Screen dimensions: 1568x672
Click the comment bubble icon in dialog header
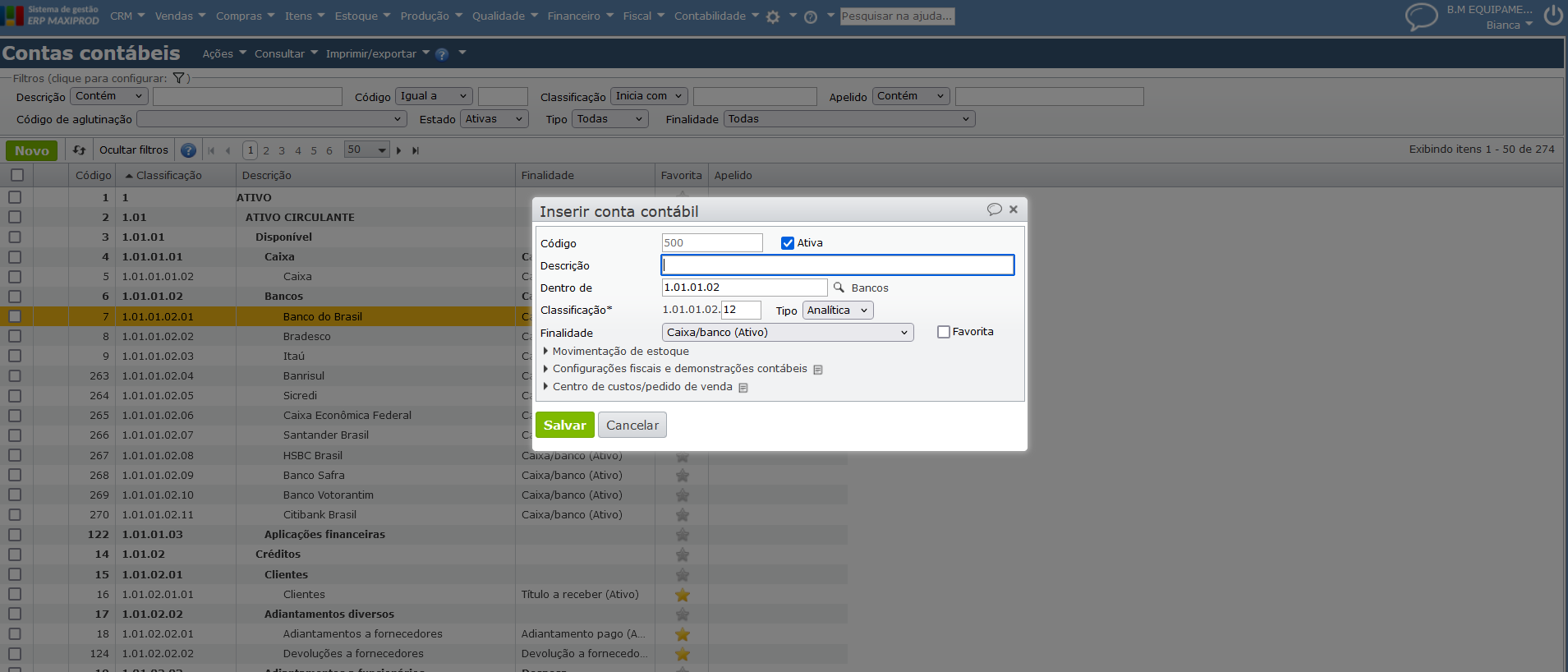point(994,209)
